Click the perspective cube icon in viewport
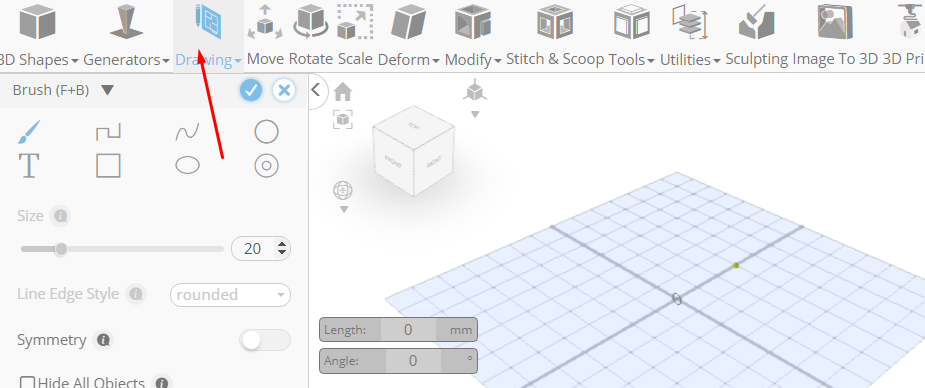This screenshot has height=388, width=925. click(475, 92)
